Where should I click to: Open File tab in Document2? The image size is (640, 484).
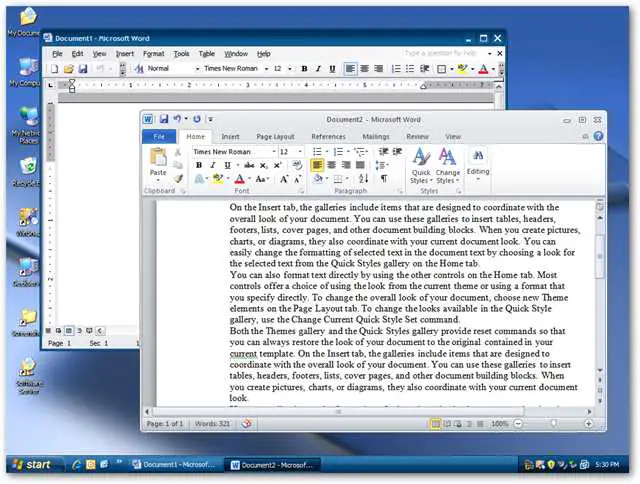coord(159,137)
